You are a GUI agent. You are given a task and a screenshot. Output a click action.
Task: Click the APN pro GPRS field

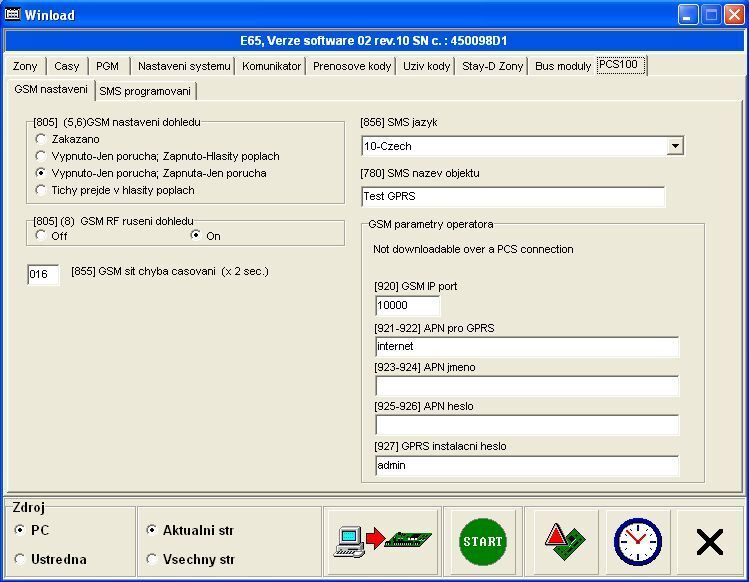tap(526, 347)
